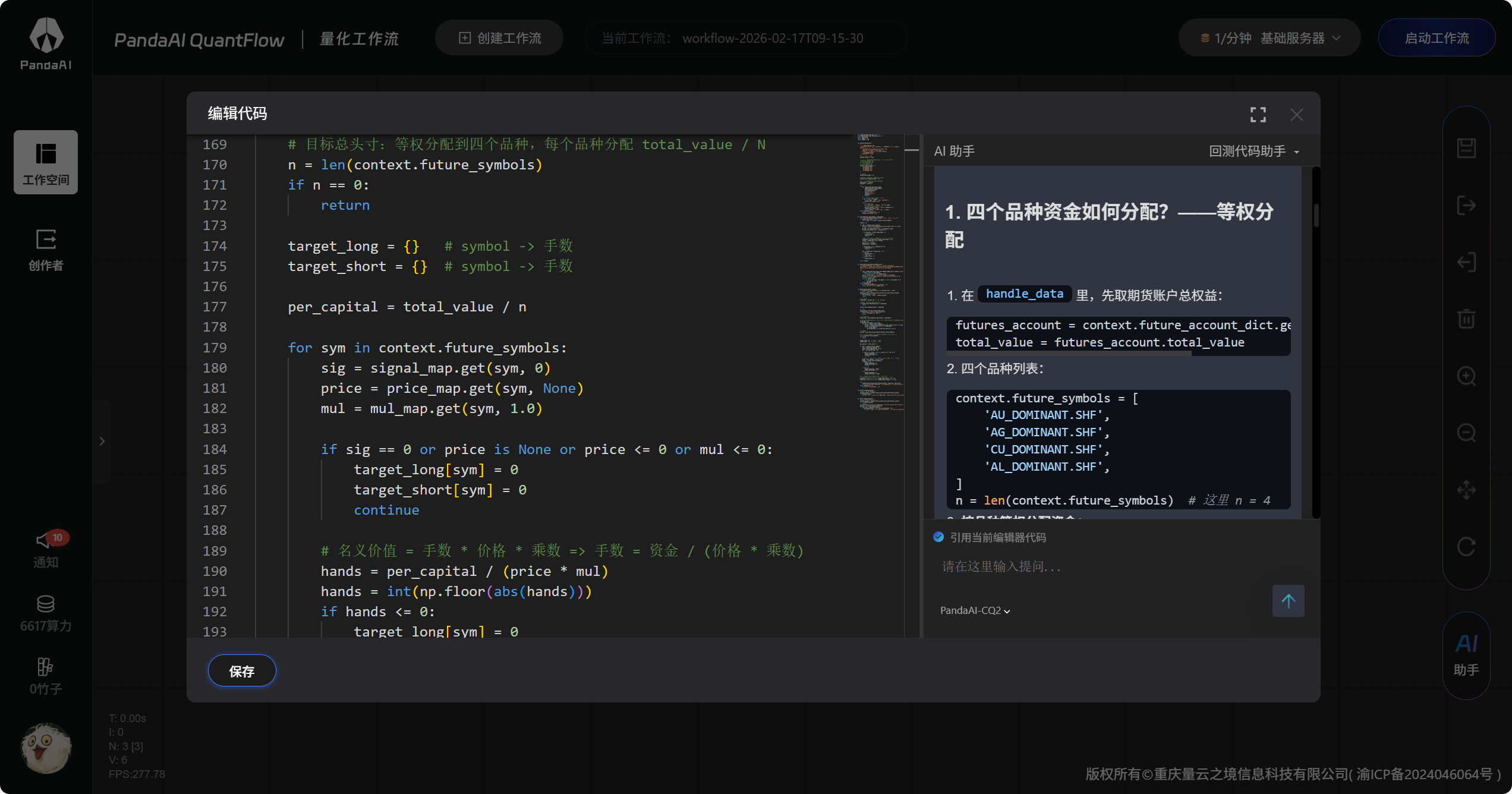1512x794 pixels.
Task: Close the 编辑代码 dialog
Action: point(1296,114)
